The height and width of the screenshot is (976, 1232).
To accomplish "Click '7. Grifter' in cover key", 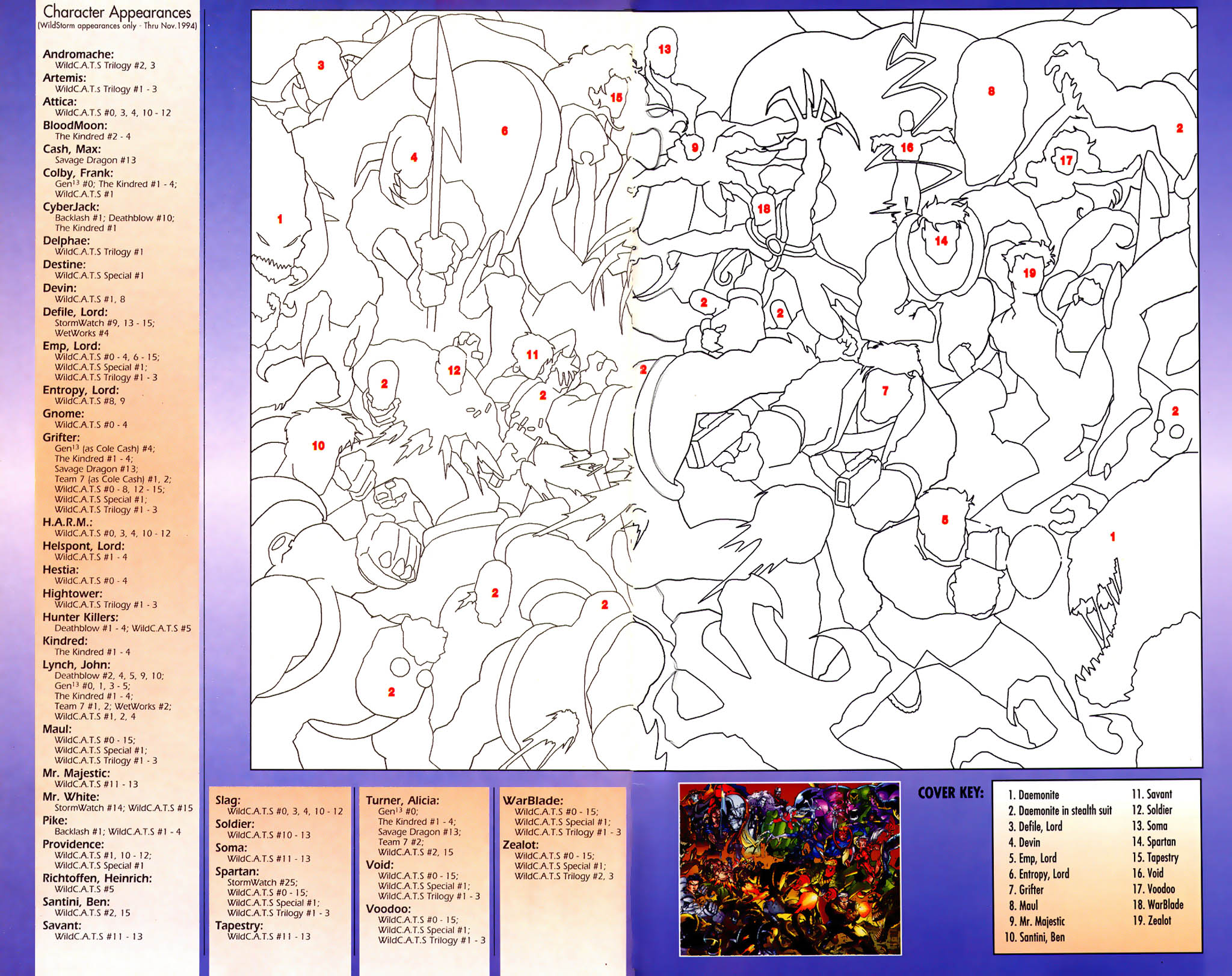I will [x=1026, y=889].
